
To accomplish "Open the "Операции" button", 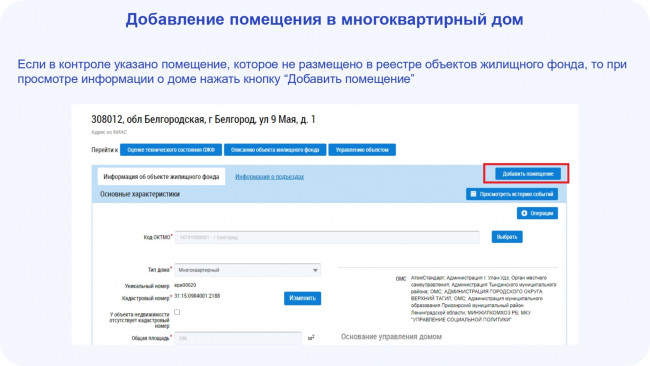I will (x=537, y=213).
